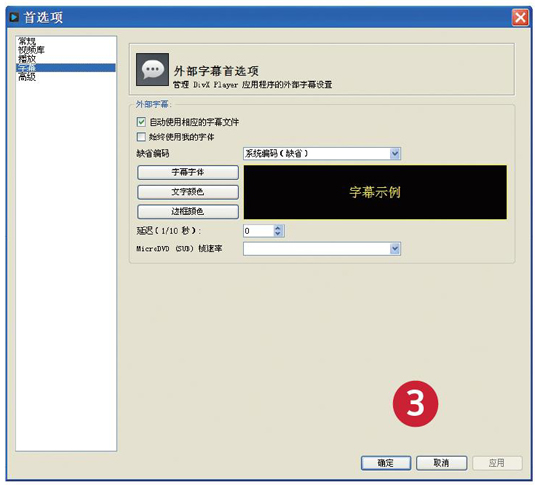
Task: Select 视频库 in the category list
Action: coord(31,50)
